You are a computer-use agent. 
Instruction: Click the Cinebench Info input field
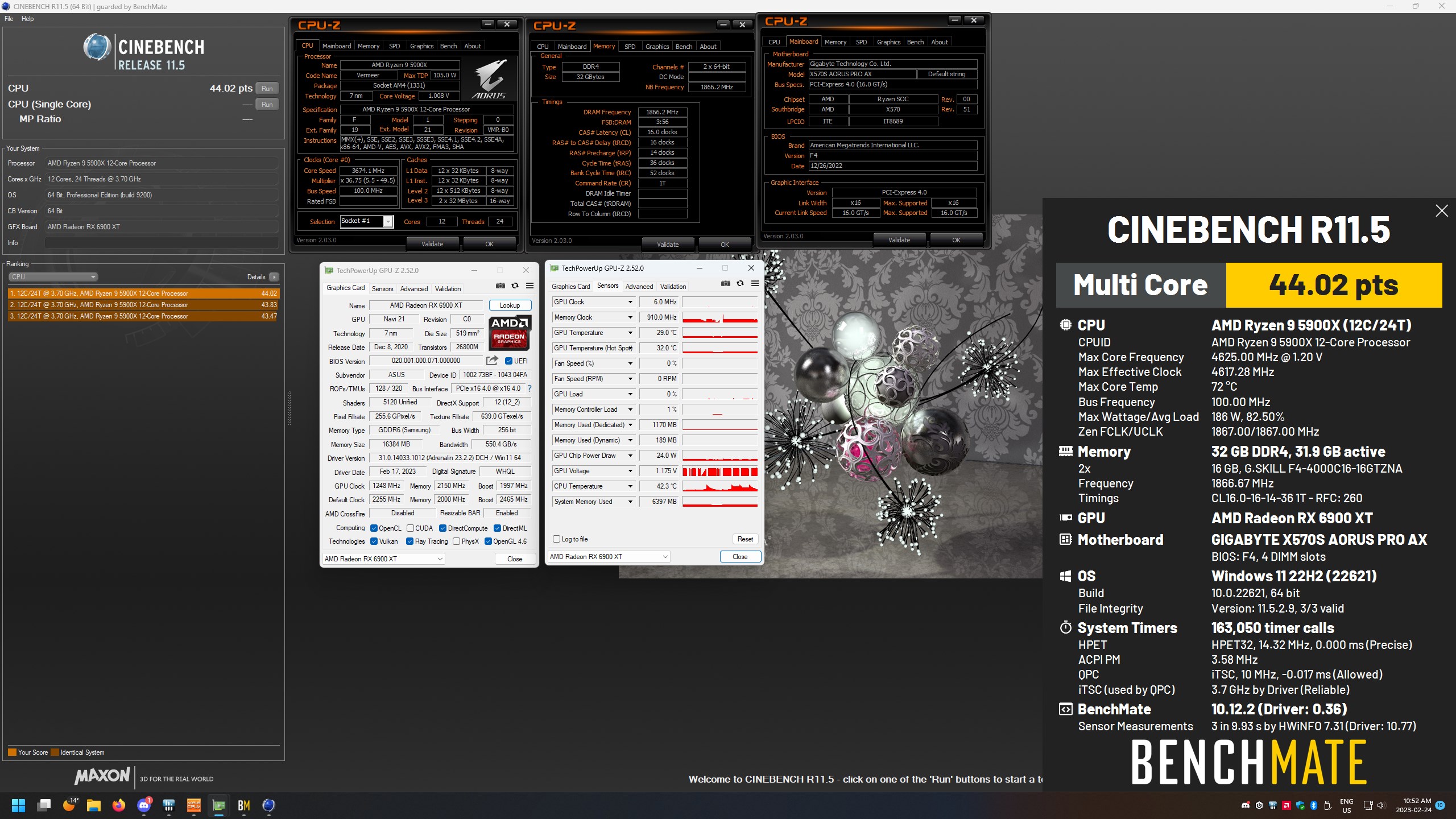point(162,243)
